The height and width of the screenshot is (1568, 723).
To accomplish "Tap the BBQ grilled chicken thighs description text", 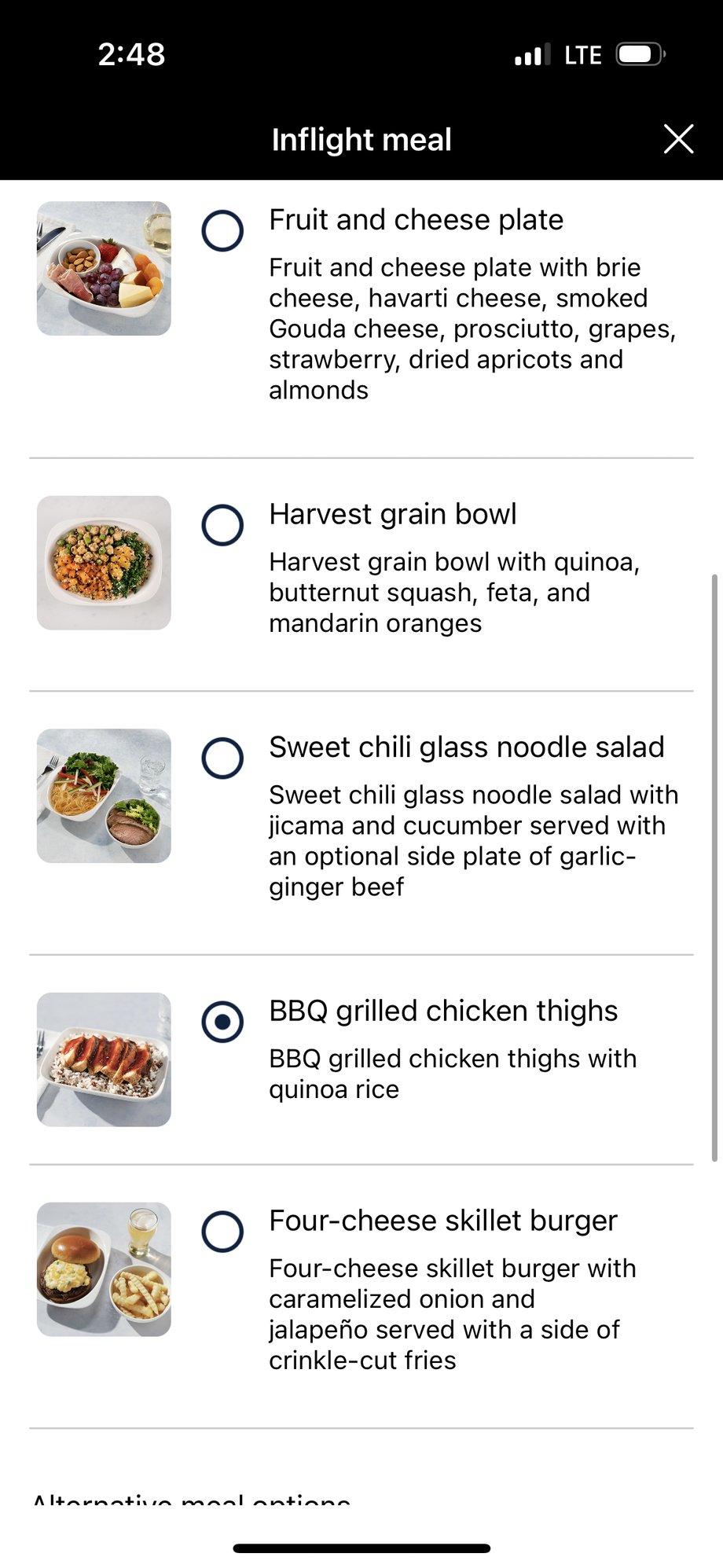I will coord(452,1074).
